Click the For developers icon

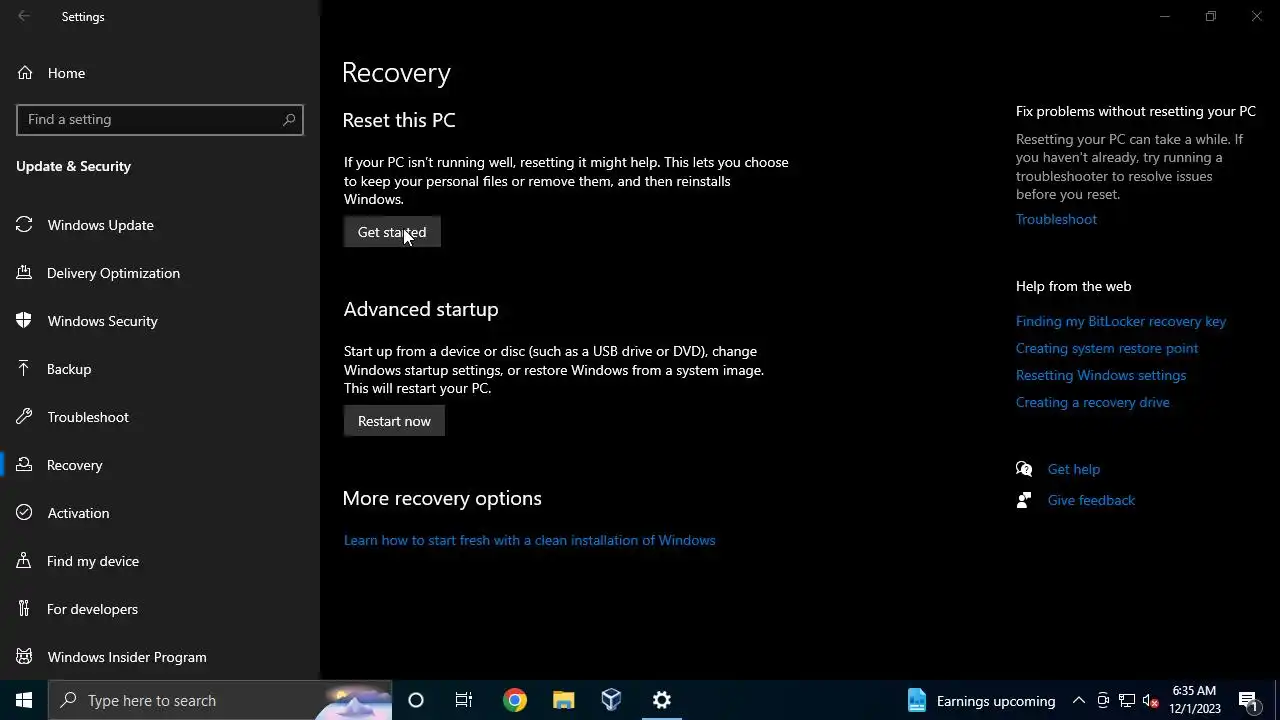pyautogui.click(x=25, y=609)
